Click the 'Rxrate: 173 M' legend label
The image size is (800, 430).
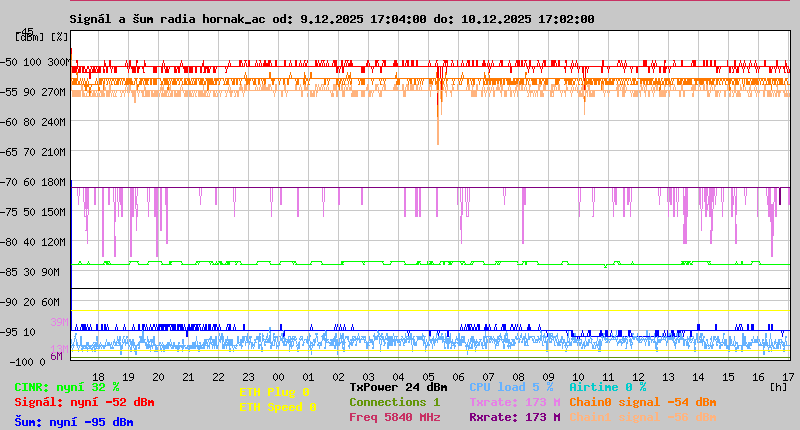pos(515,417)
